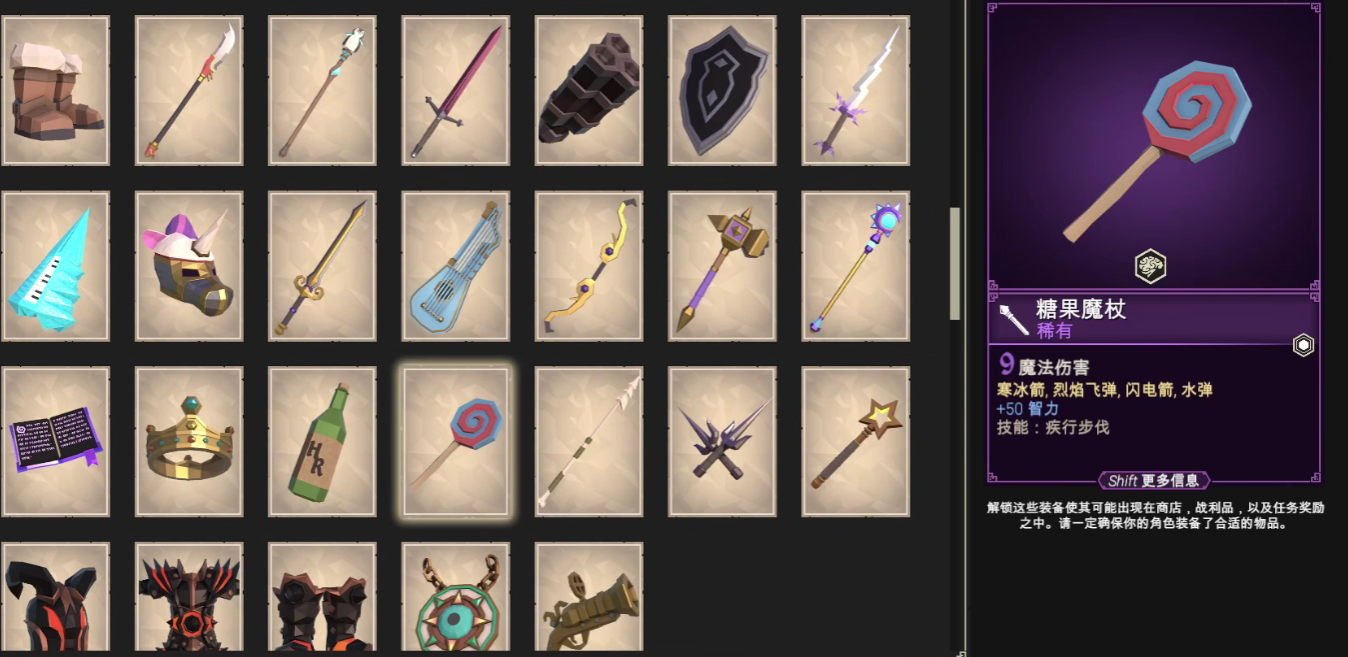This screenshot has height=657, width=1348.
Task: Click the large lollipop wand preview image
Action: (1154, 148)
